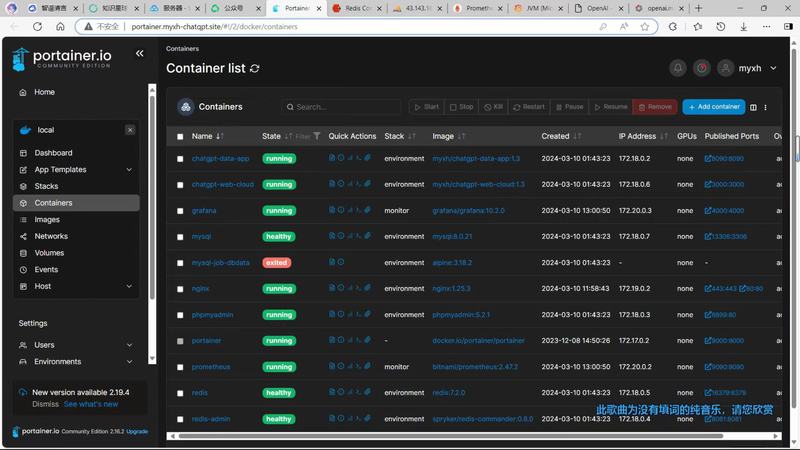The height and width of the screenshot is (450, 800).
Task: Go to browser home page
Action: (x=60, y=27)
